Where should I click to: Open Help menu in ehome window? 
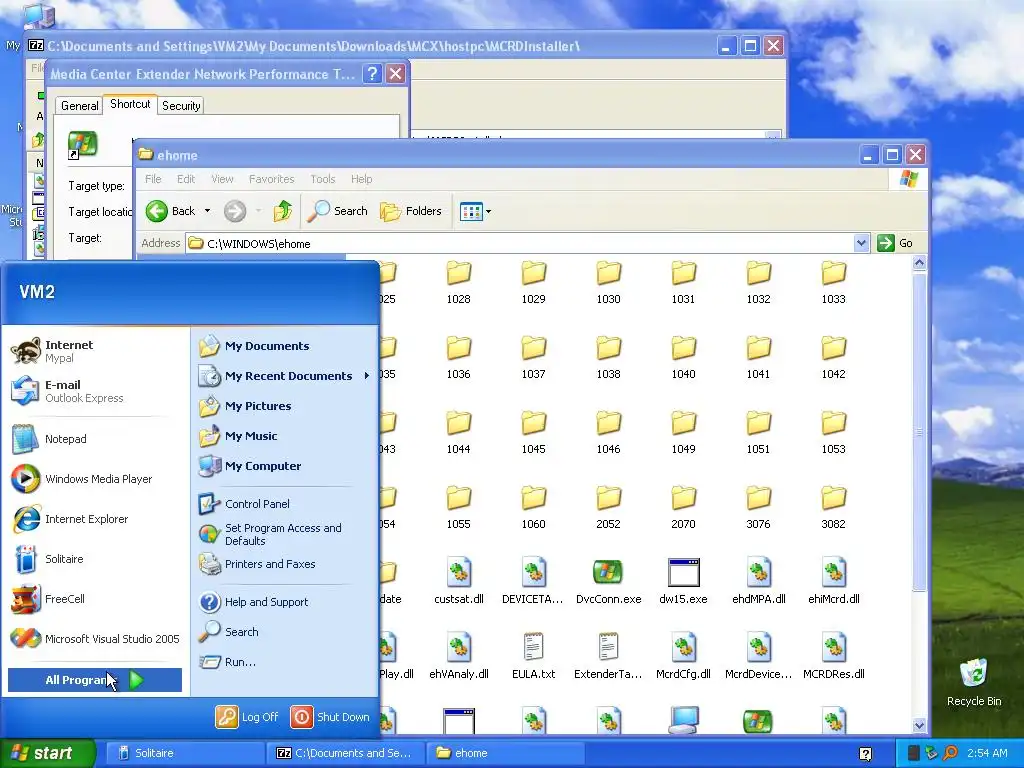pos(361,179)
